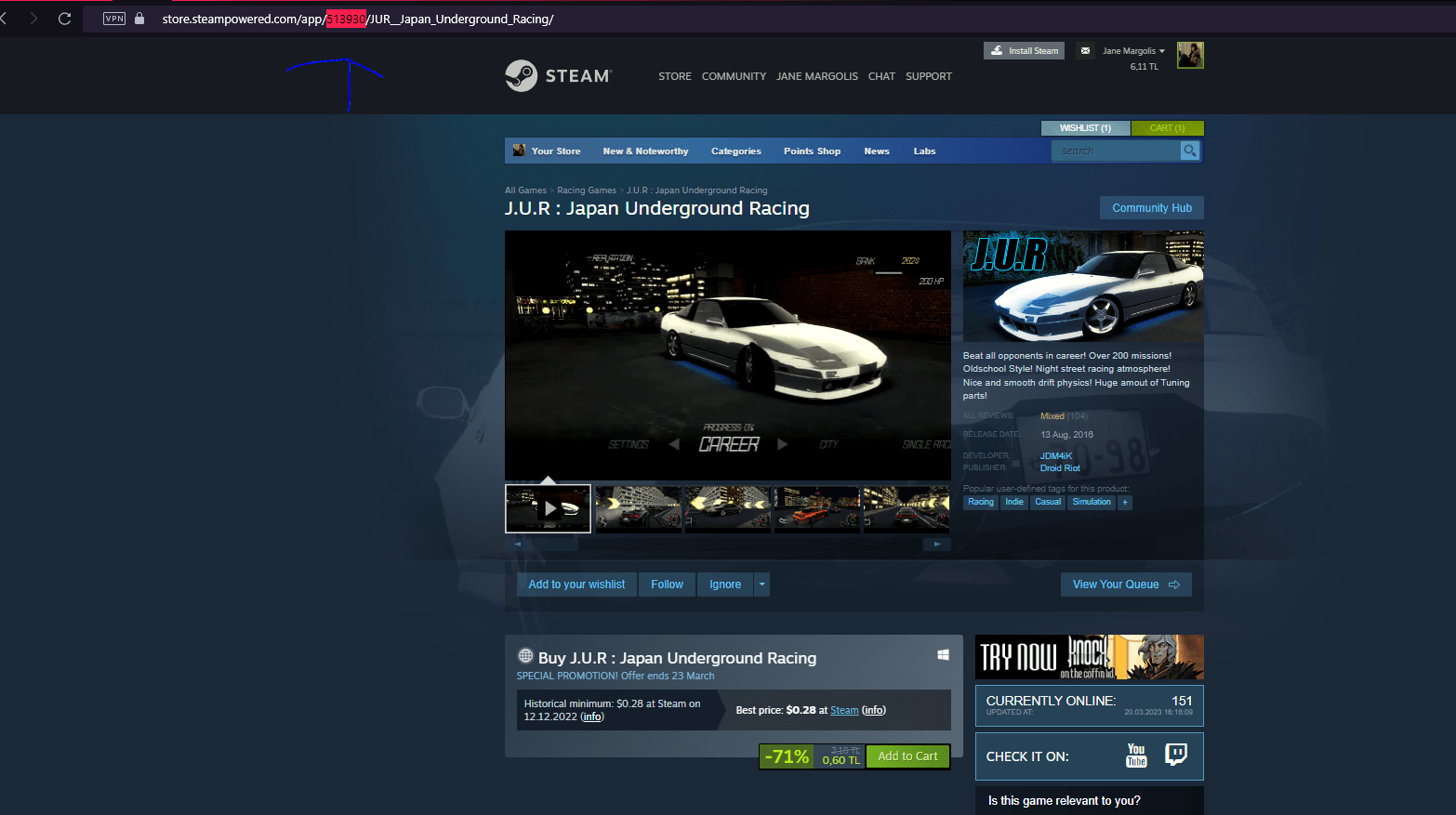Expand the Jane Margolis account dropdown
Viewport: 1456px width, 815px height.
1133,51
